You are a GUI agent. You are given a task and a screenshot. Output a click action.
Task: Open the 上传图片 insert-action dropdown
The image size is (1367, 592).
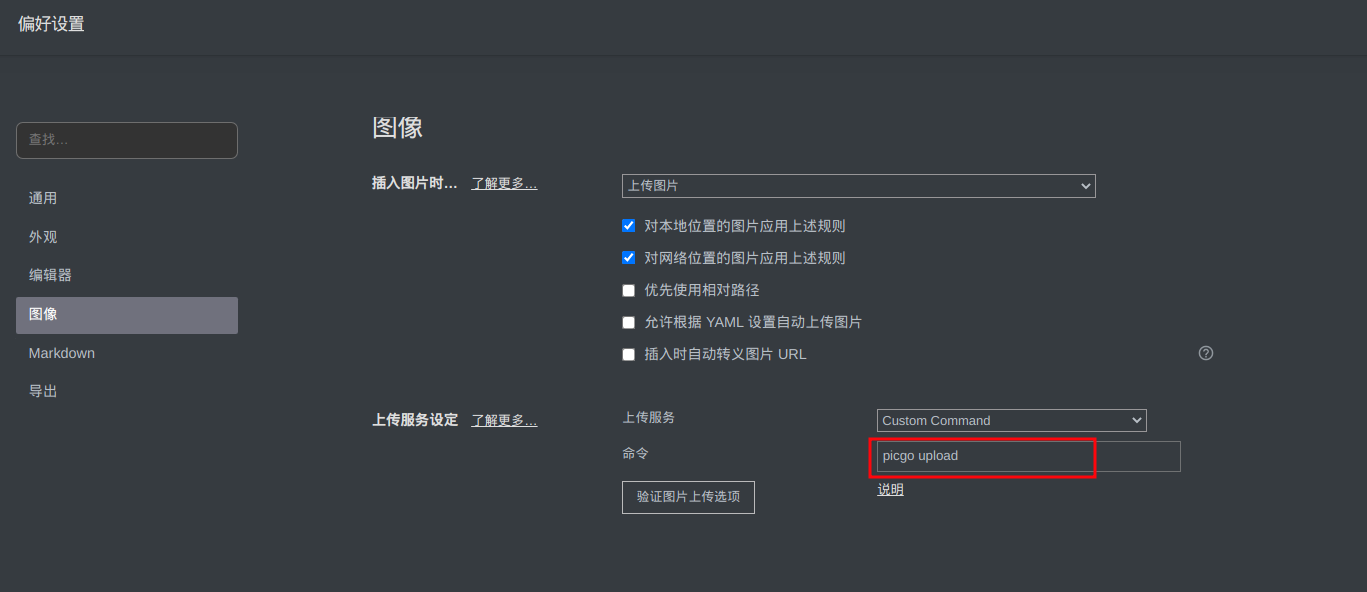coord(858,186)
